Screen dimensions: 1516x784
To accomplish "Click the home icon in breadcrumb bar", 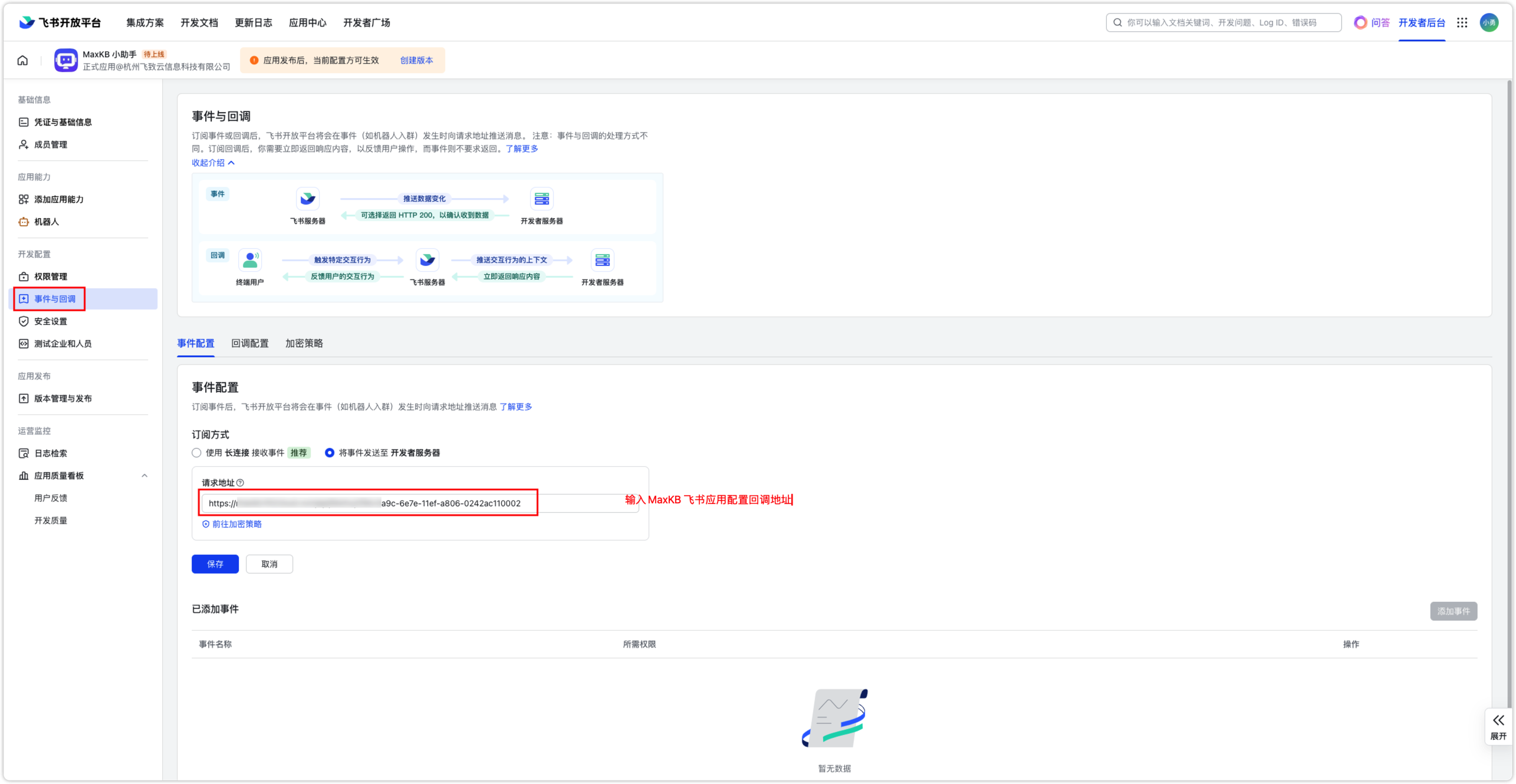I will 22,60.
